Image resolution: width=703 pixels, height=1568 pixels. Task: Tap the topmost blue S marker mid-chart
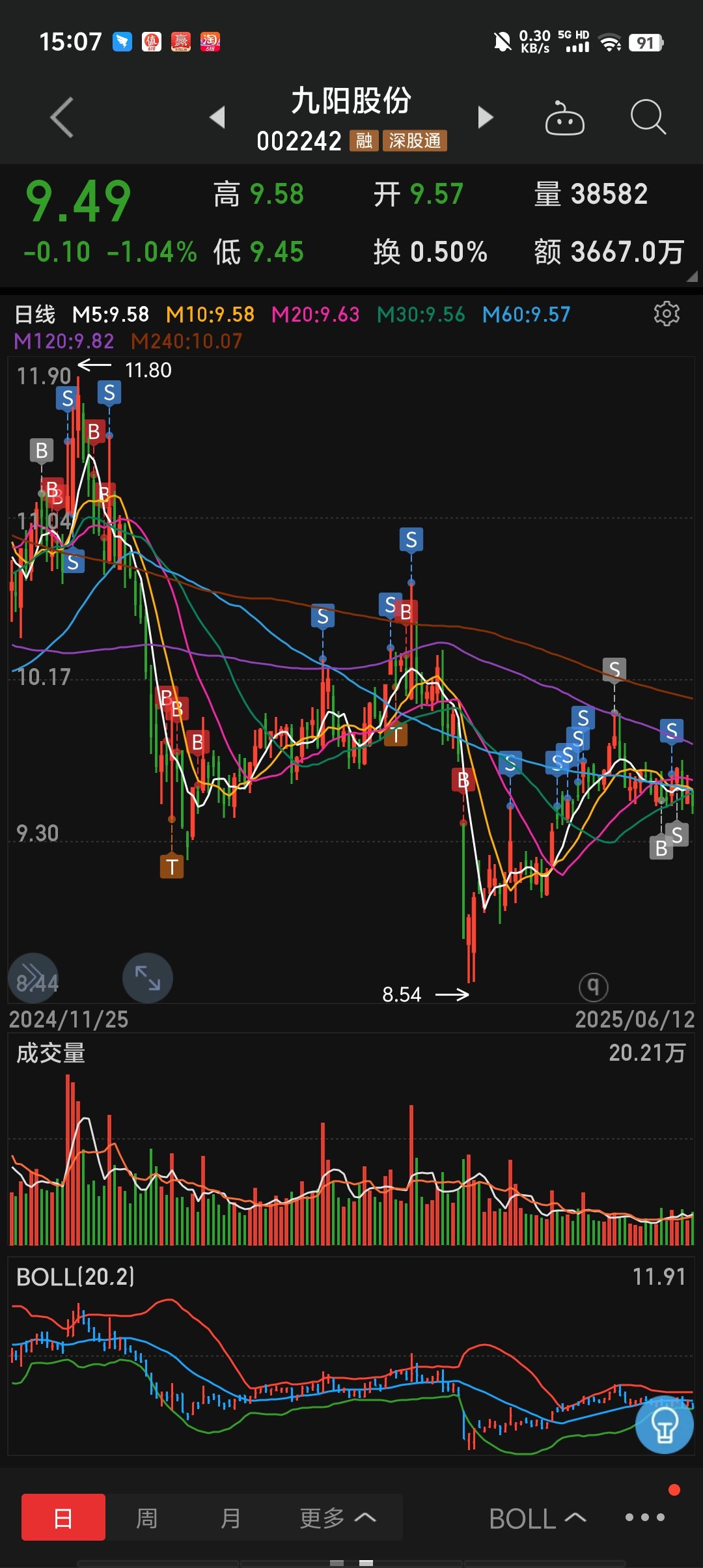click(x=411, y=540)
